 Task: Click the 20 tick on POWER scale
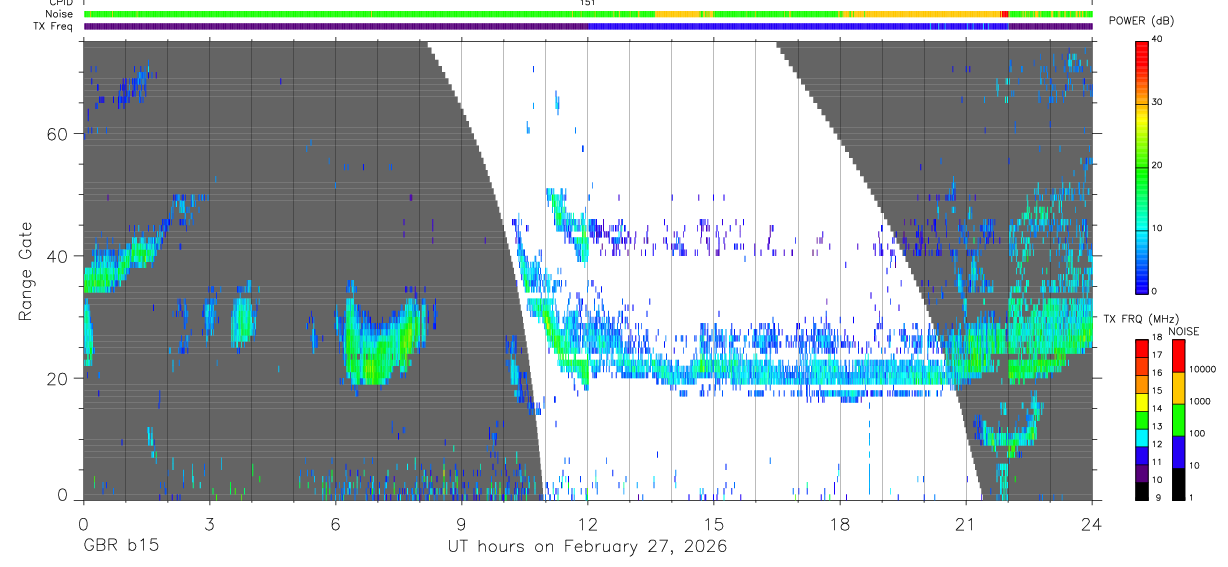tap(1158, 165)
